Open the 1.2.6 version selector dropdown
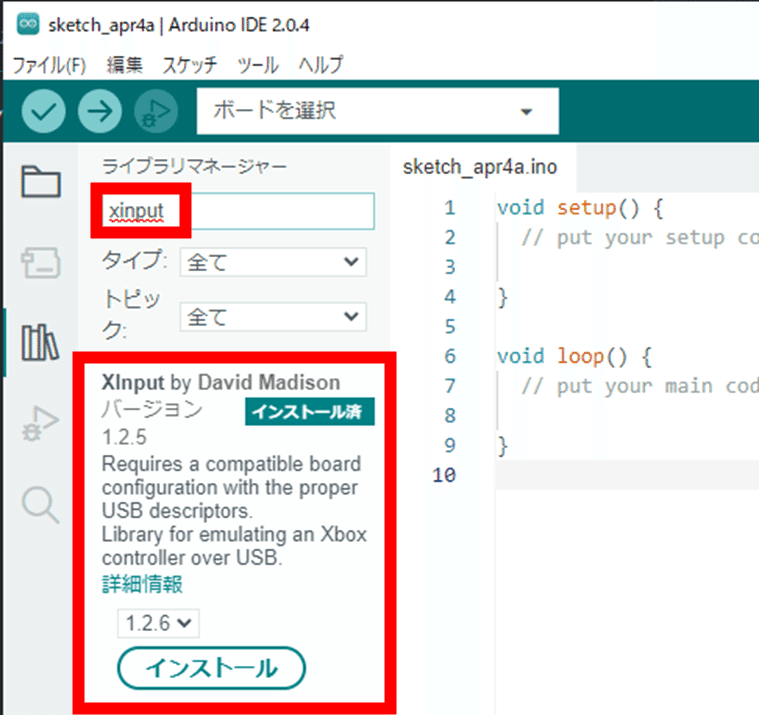Viewport: 759px width, 715px height. click(158, 623)
